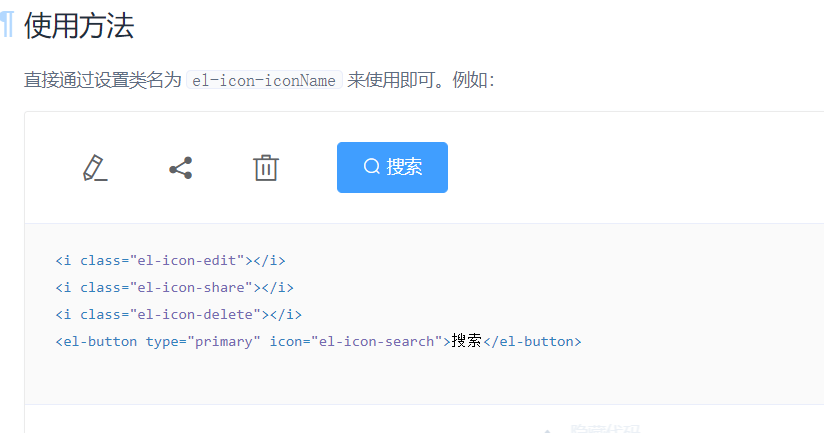This screenshot has height=433, width=824.
Task: Click the edit pencil icon
Action: coord(95,168)
